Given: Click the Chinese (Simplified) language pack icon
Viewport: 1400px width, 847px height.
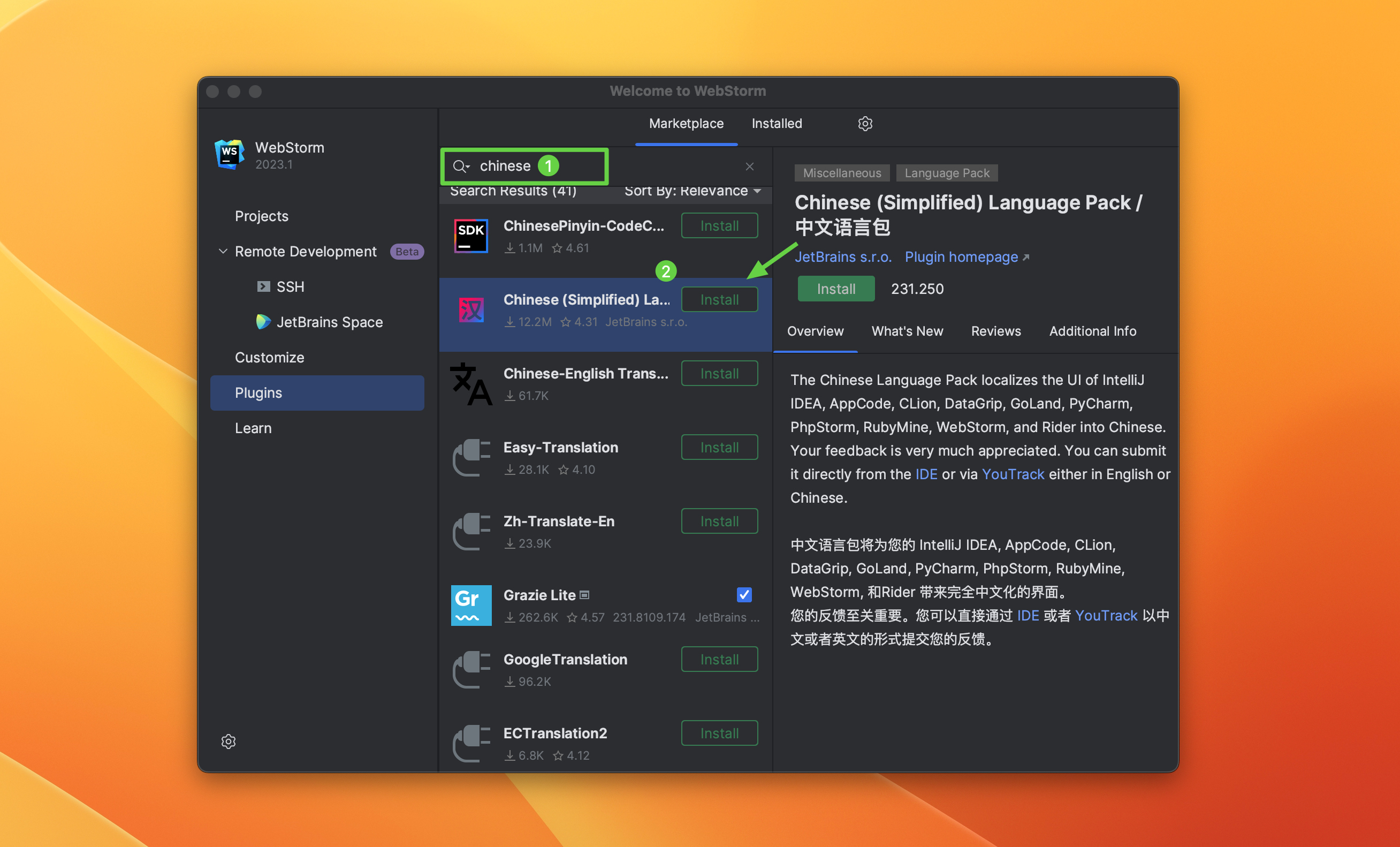Looking at the screenshot, I should click(x=471, y=311).
